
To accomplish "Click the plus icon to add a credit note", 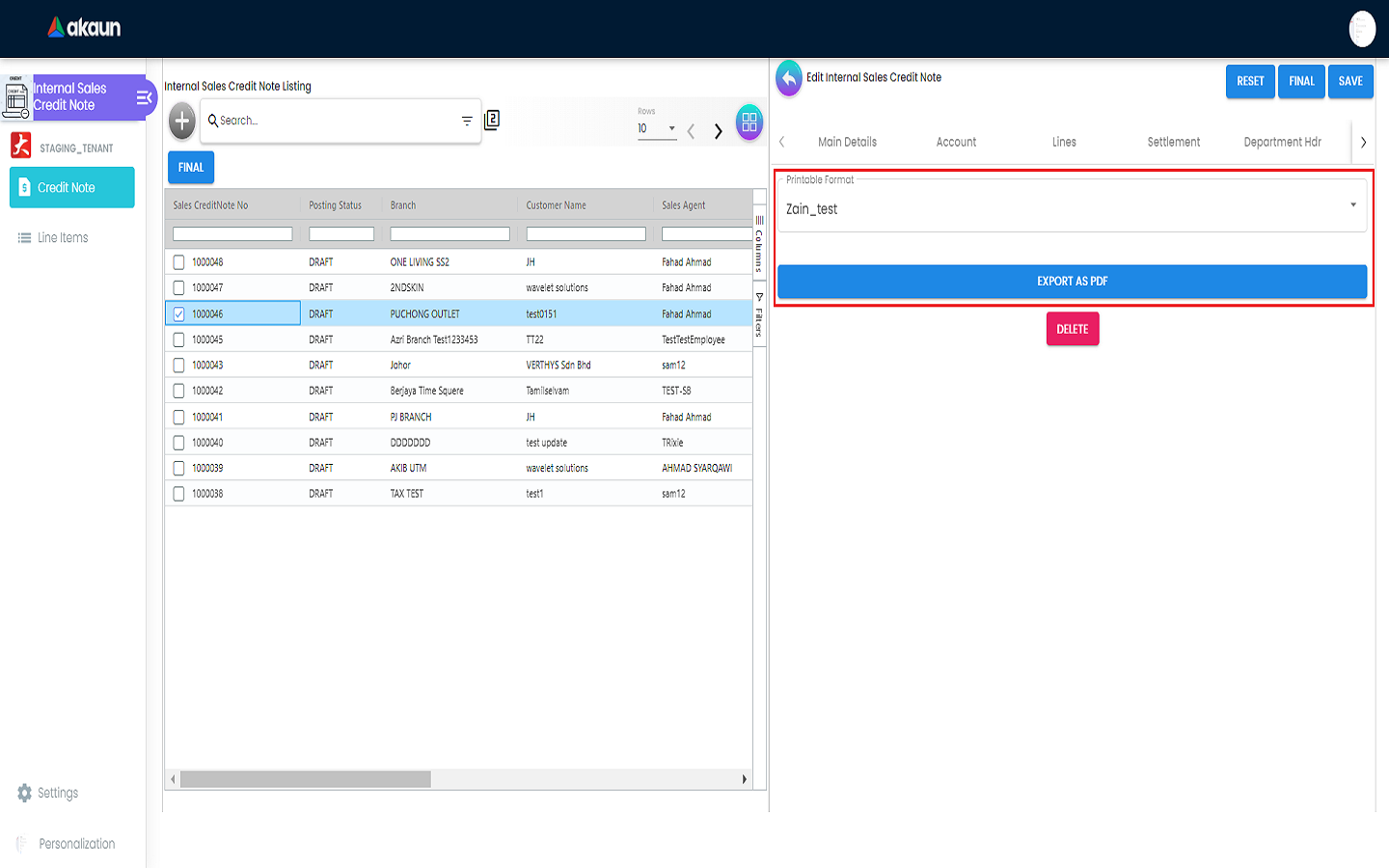I will [181, 122].
